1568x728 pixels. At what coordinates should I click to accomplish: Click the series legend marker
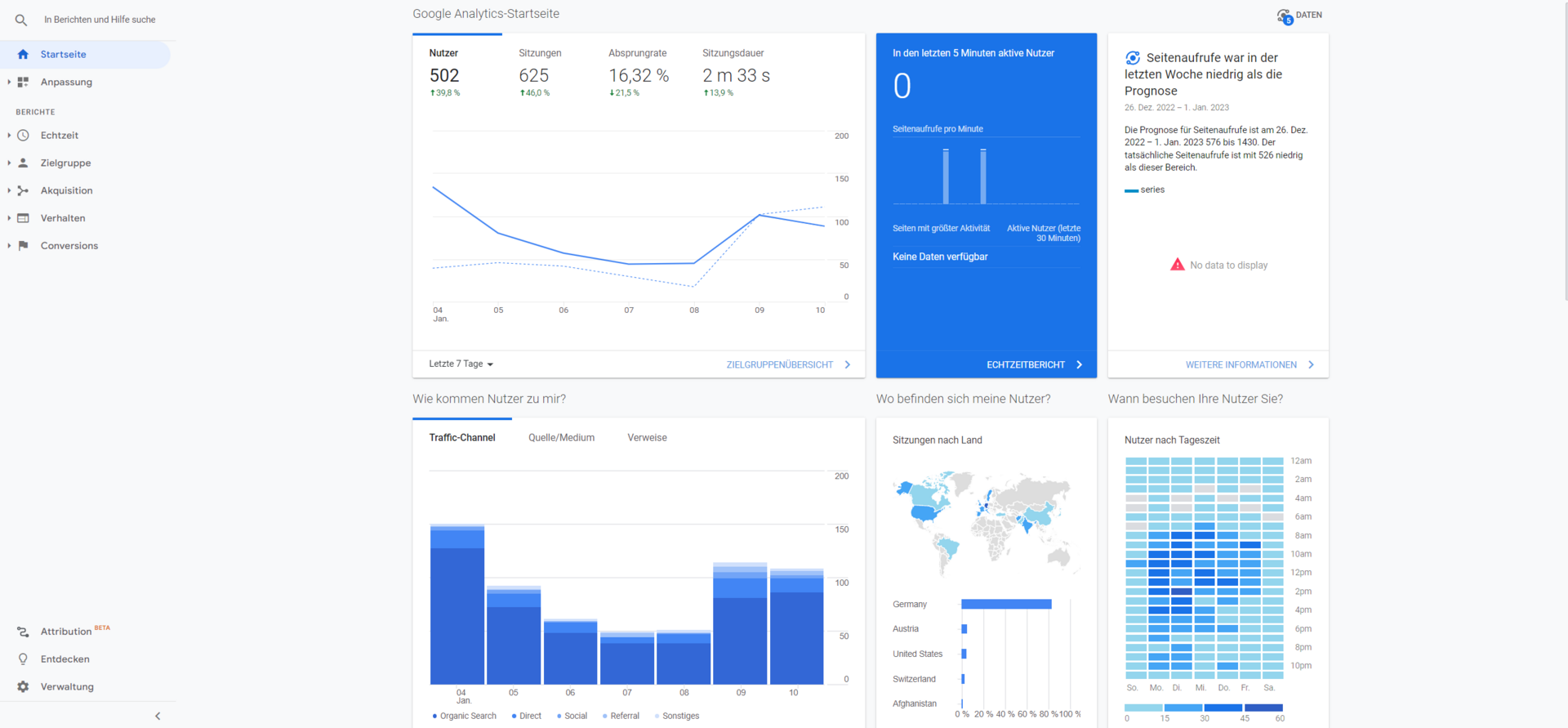point(1131,190)
